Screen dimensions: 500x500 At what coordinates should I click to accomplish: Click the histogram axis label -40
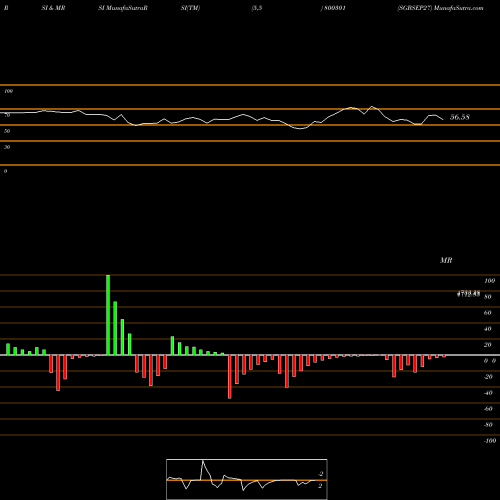point(488,393)
